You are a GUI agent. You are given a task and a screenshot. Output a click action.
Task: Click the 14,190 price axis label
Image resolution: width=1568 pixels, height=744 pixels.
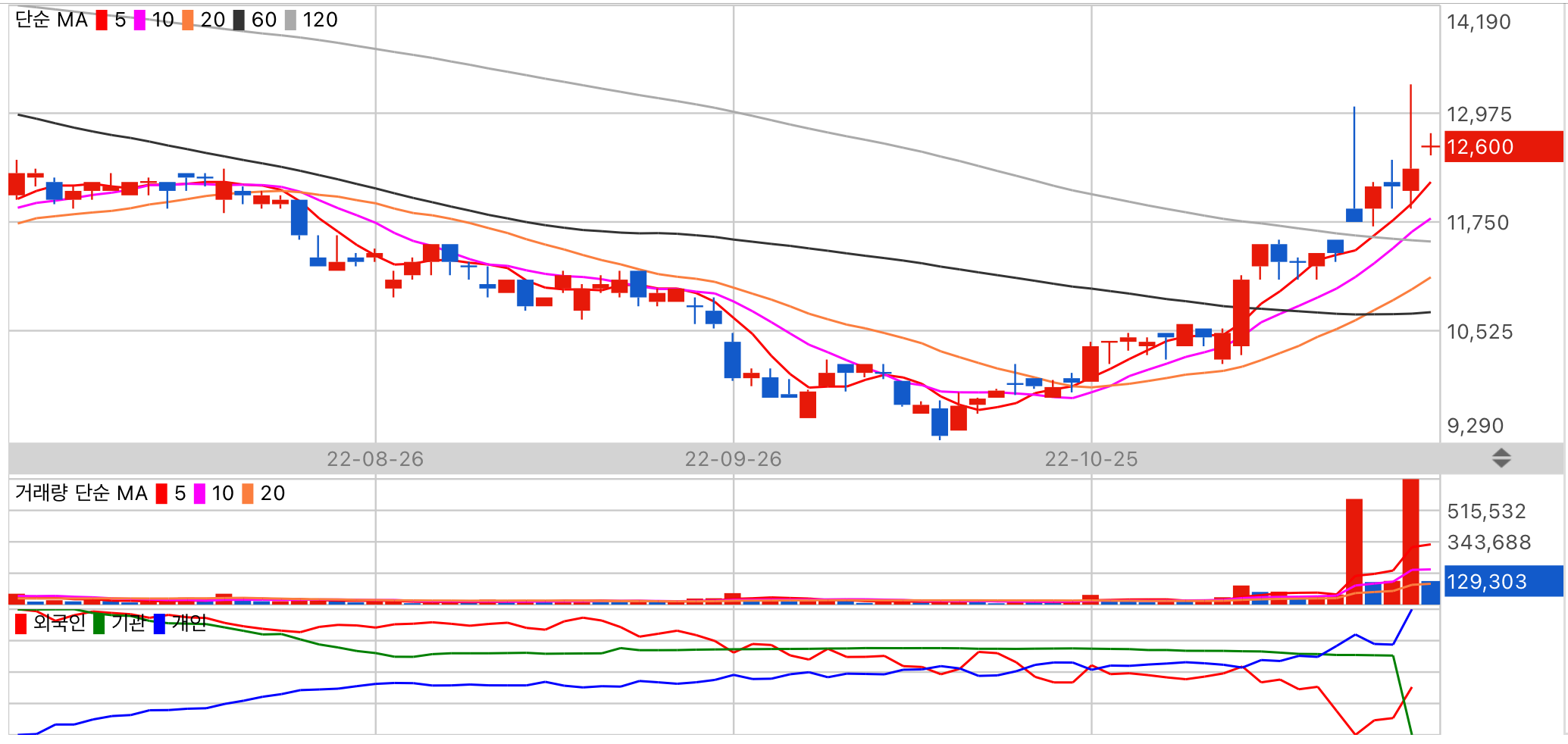point(1479,22)
